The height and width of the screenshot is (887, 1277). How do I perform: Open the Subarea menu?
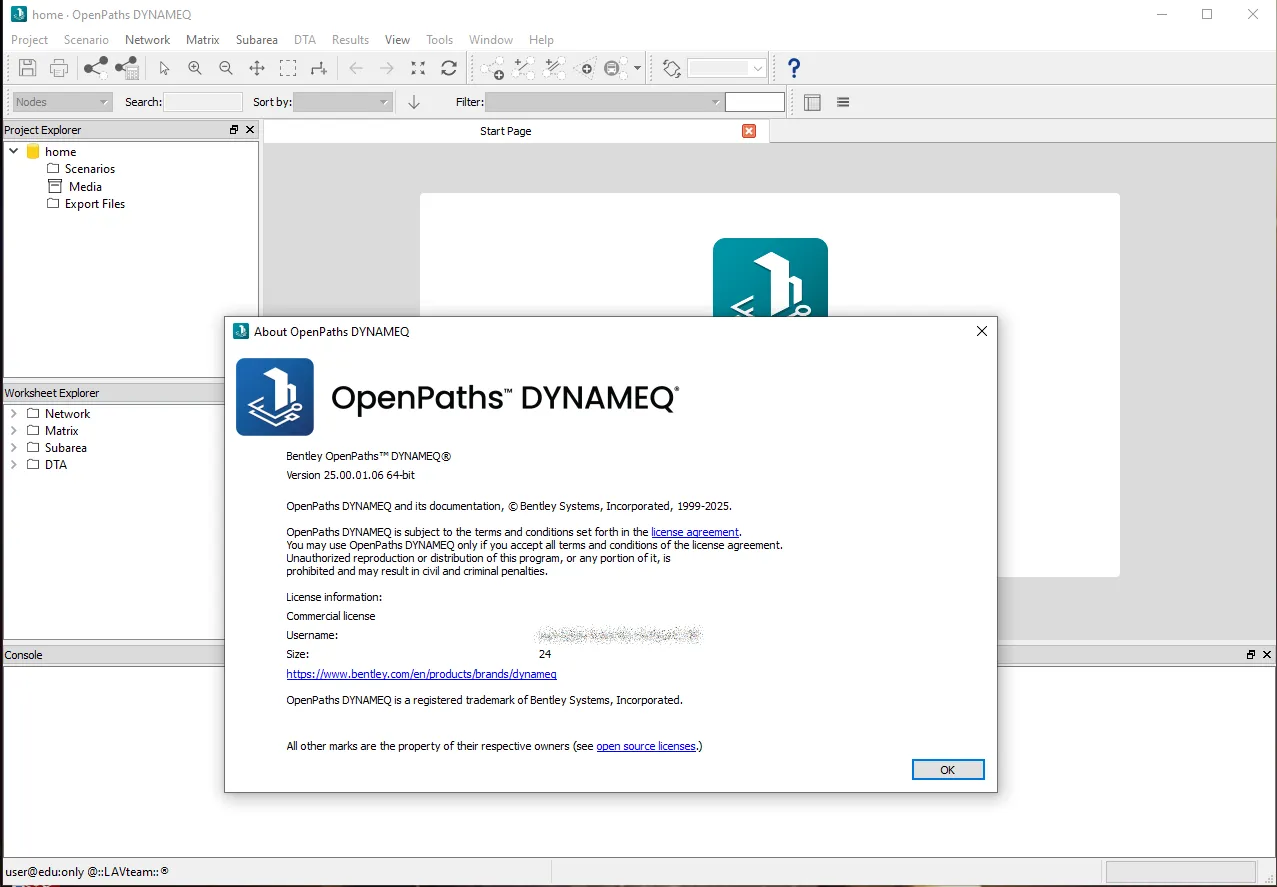(257, 40)
